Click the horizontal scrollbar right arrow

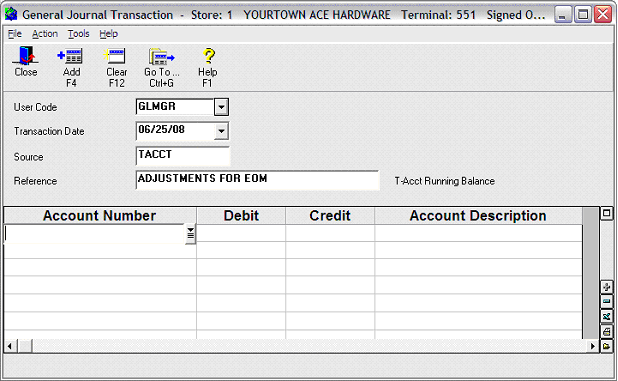click(x=592, y=346)
